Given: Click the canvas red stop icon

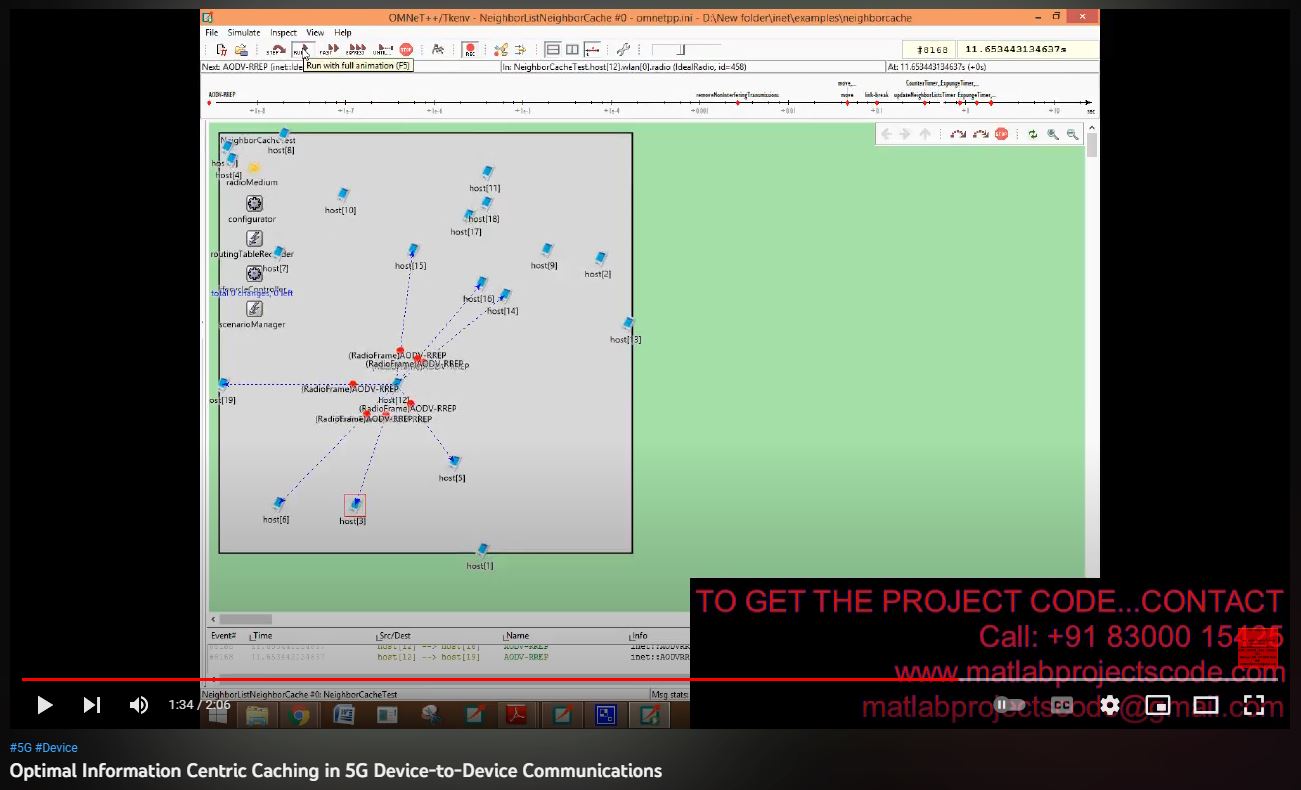Looking at the screenshot, I should coord(1001,134).
